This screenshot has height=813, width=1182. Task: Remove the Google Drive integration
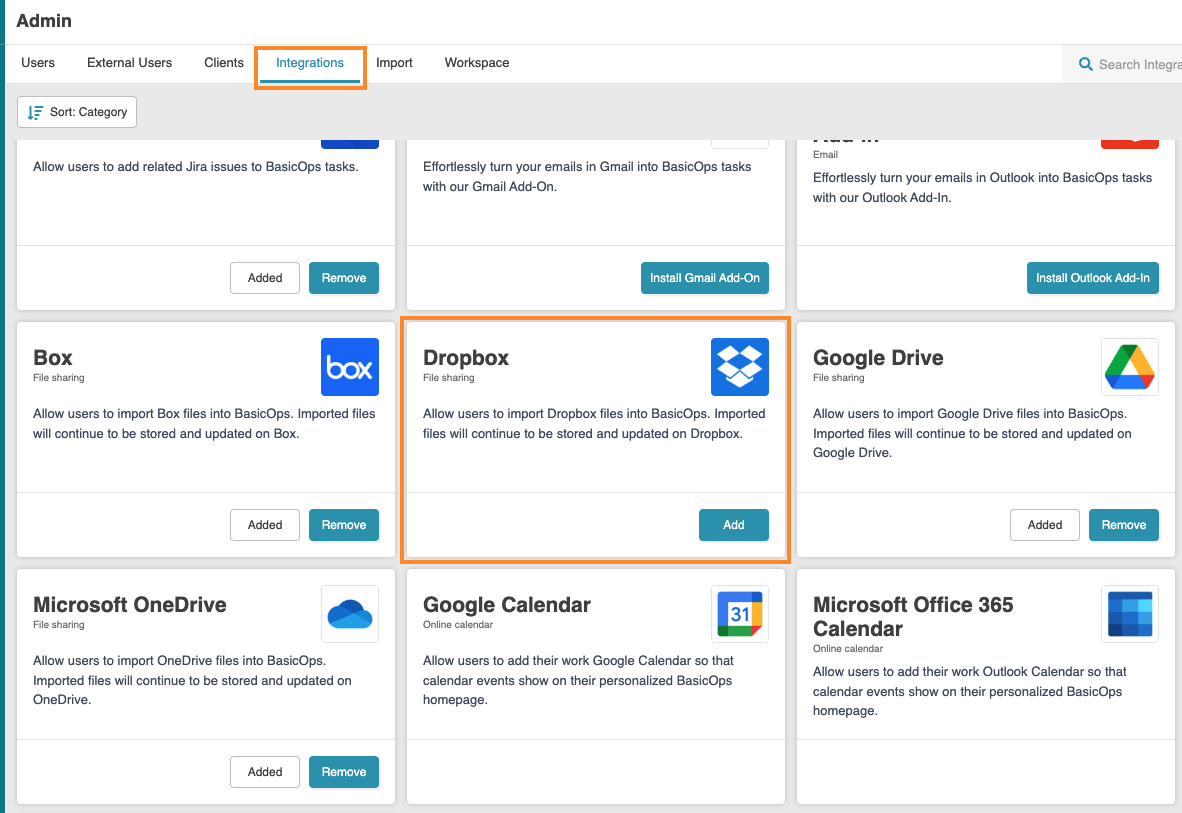click(1123, 525)
